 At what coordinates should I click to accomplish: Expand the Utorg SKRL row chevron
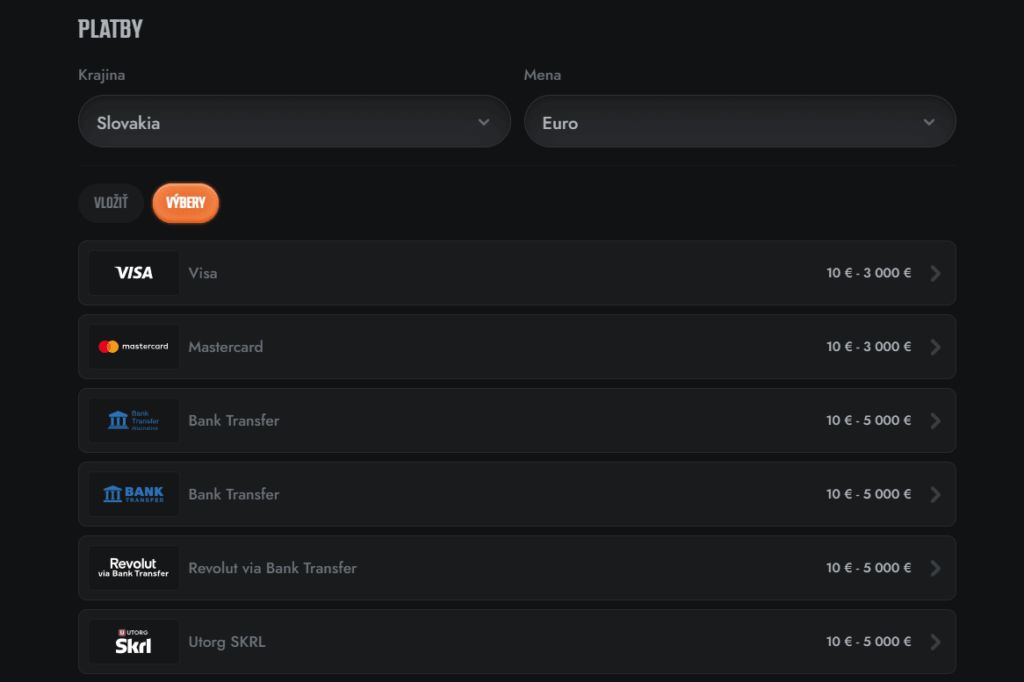(935, 642)
